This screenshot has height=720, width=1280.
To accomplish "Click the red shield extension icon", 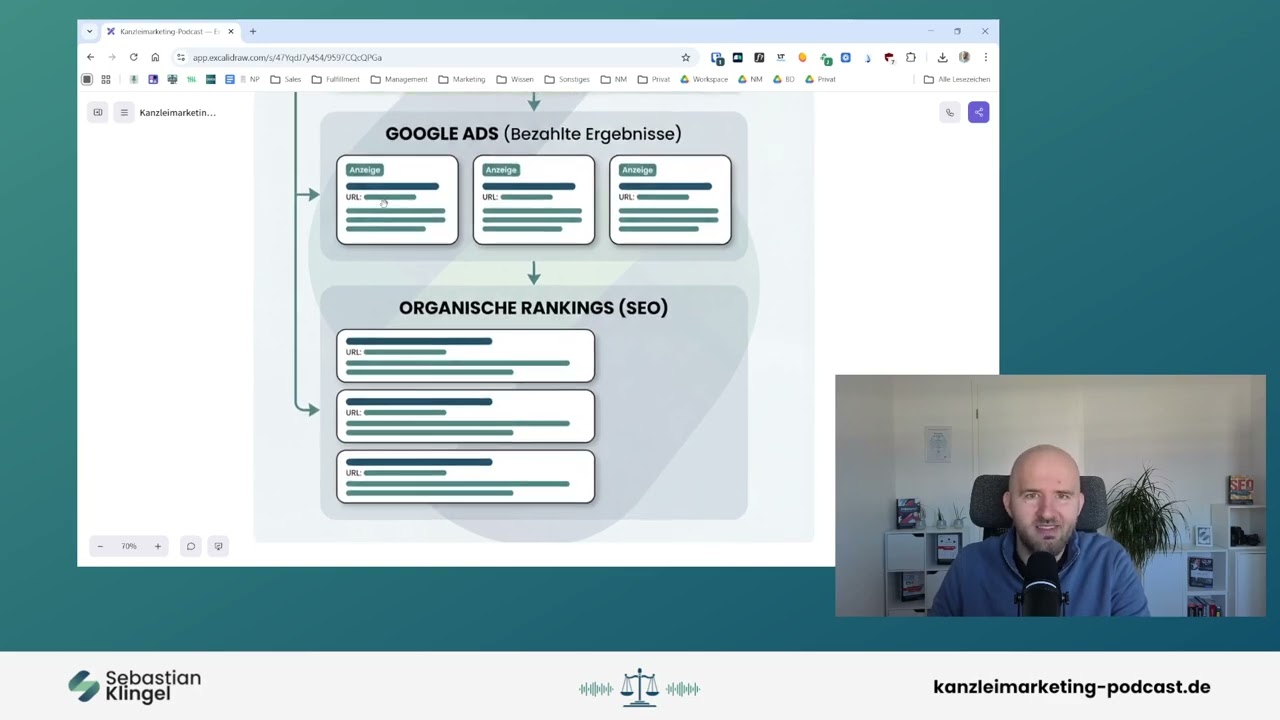I will (x=889, y=57).
